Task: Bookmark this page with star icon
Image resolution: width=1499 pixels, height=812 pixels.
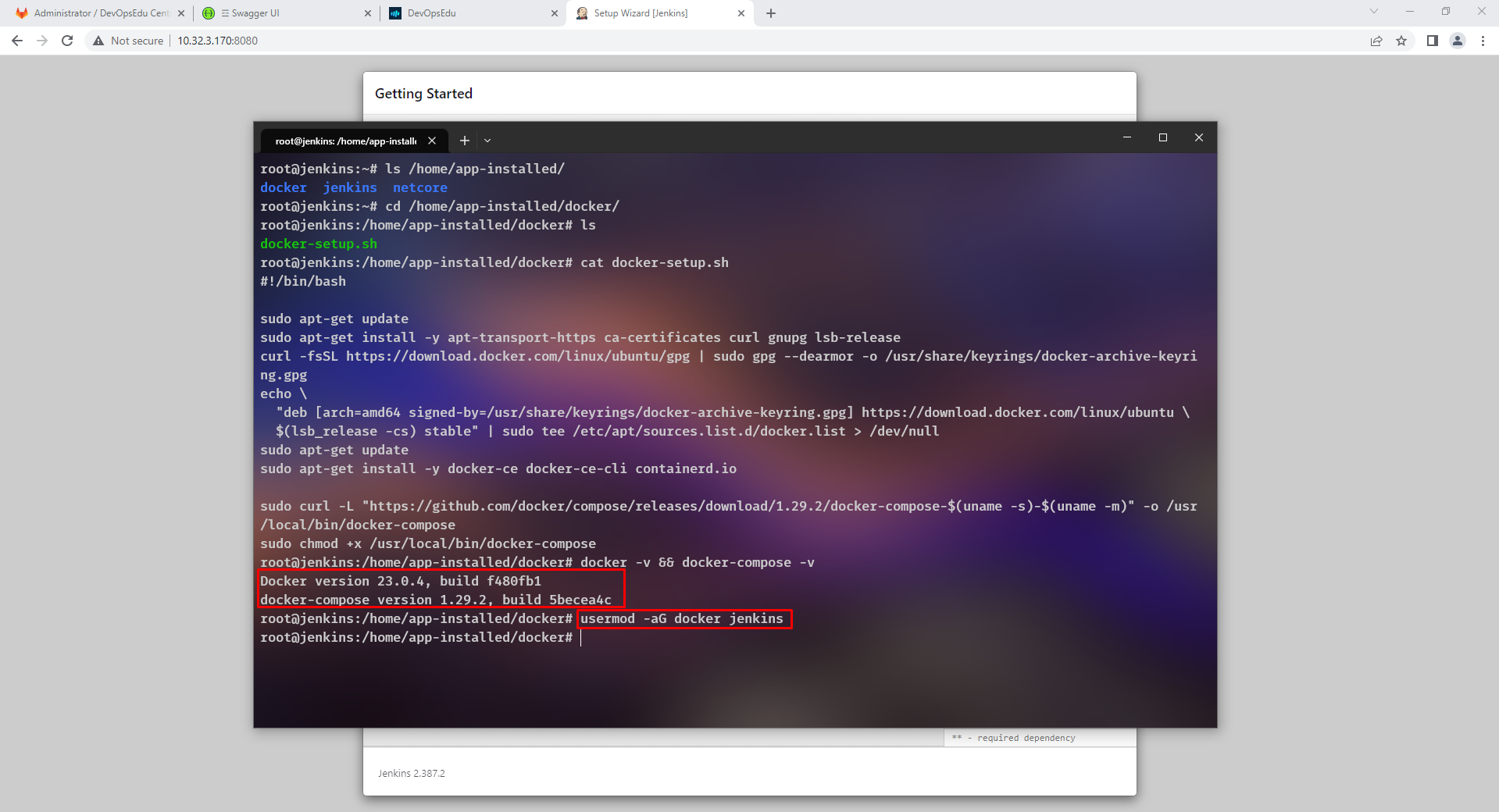Action: click(1401, 41)
